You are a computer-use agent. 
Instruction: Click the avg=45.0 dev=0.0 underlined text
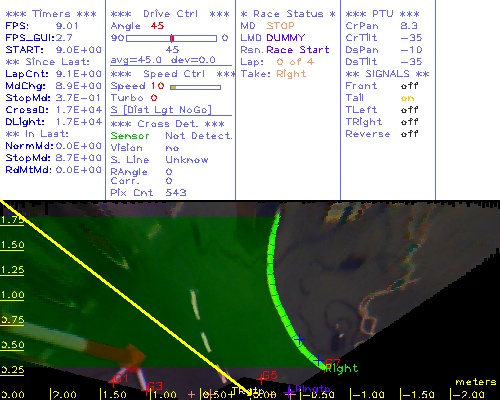[163, 60]
